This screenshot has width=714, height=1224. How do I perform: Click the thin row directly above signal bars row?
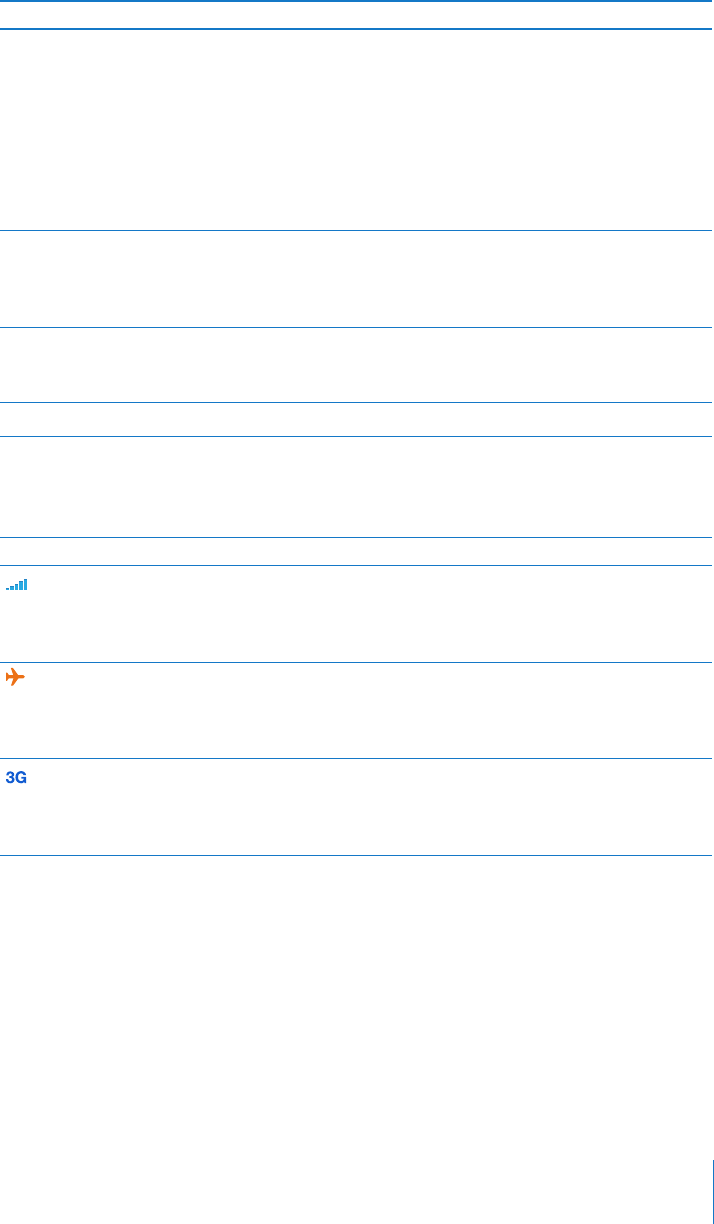click(x=356, y=552)
